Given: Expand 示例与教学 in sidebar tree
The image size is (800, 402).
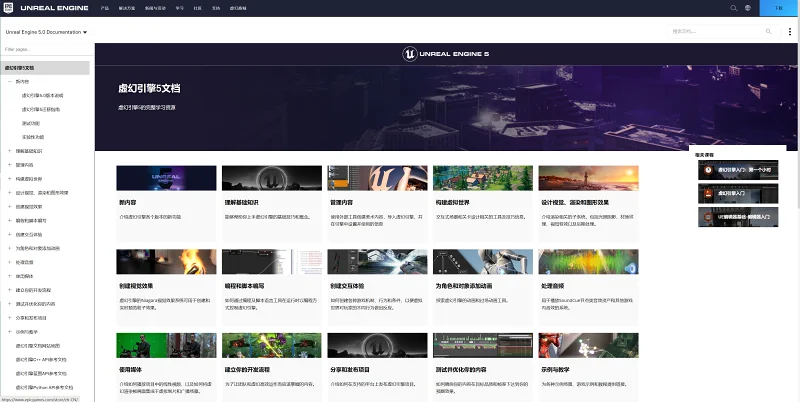Looking at the screenshot, I should 10,332.
